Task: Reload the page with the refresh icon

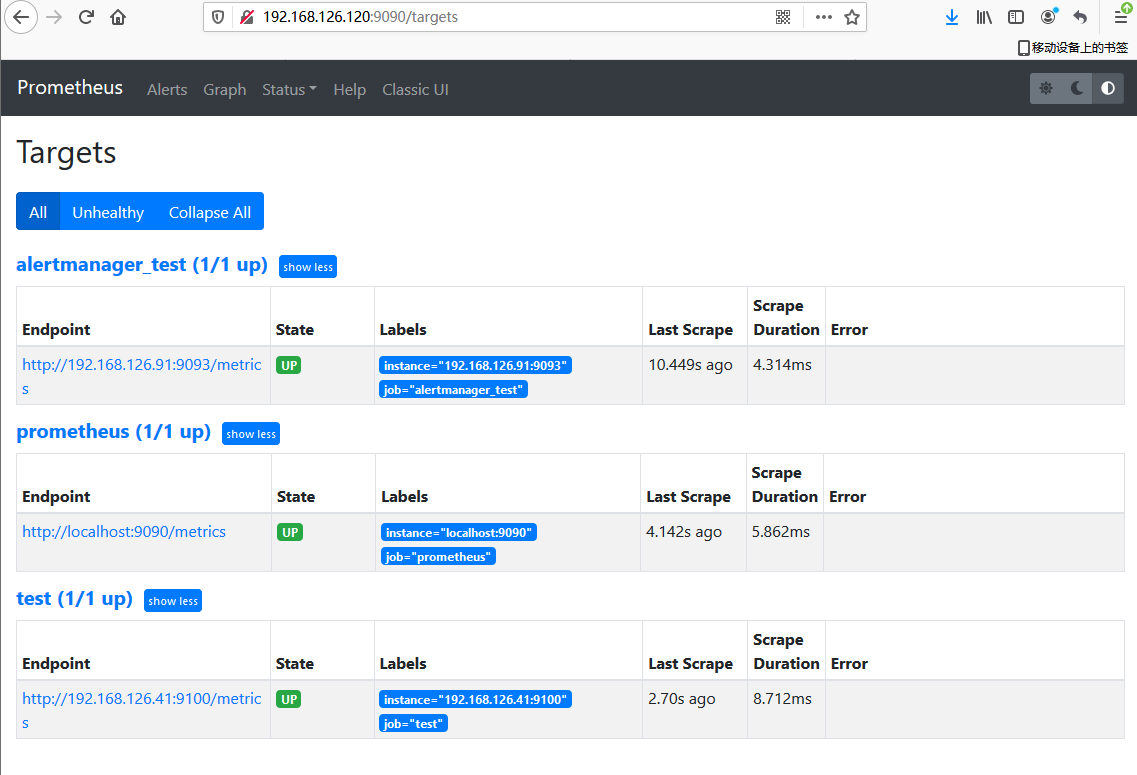Action: pyautogui.click(x=86, y=17)
